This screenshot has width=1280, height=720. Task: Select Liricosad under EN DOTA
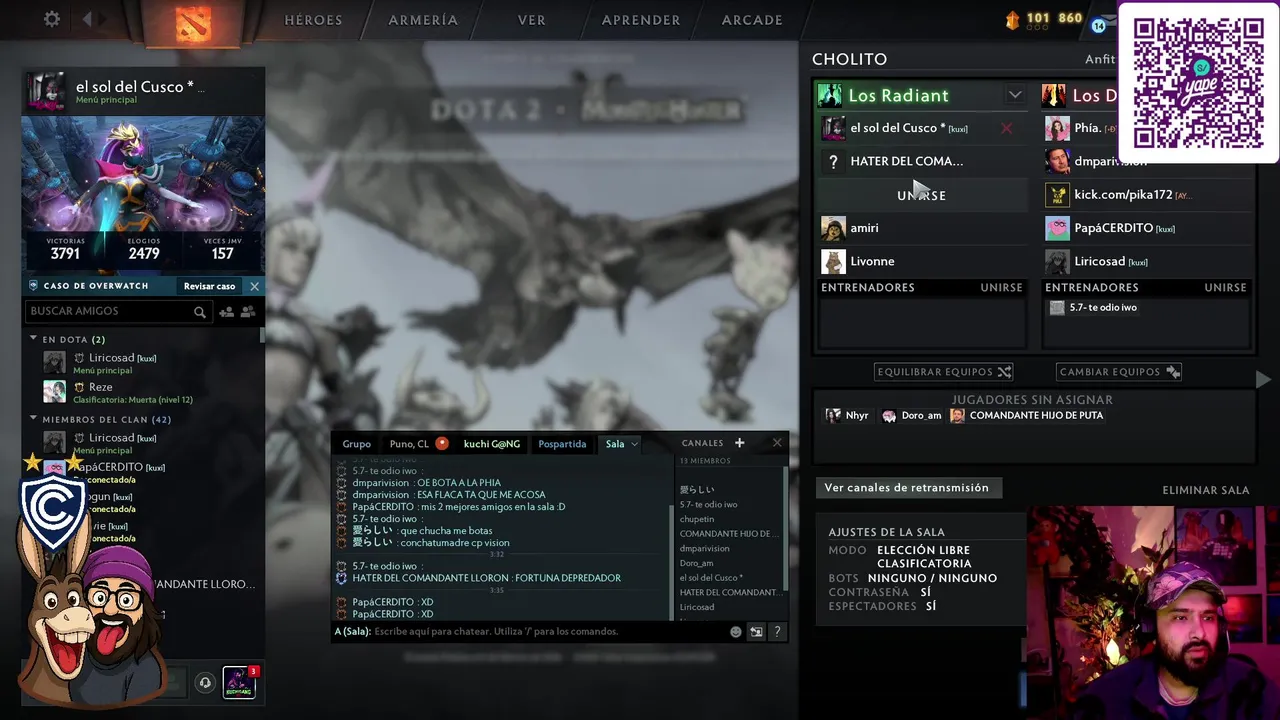click(145, 362)
